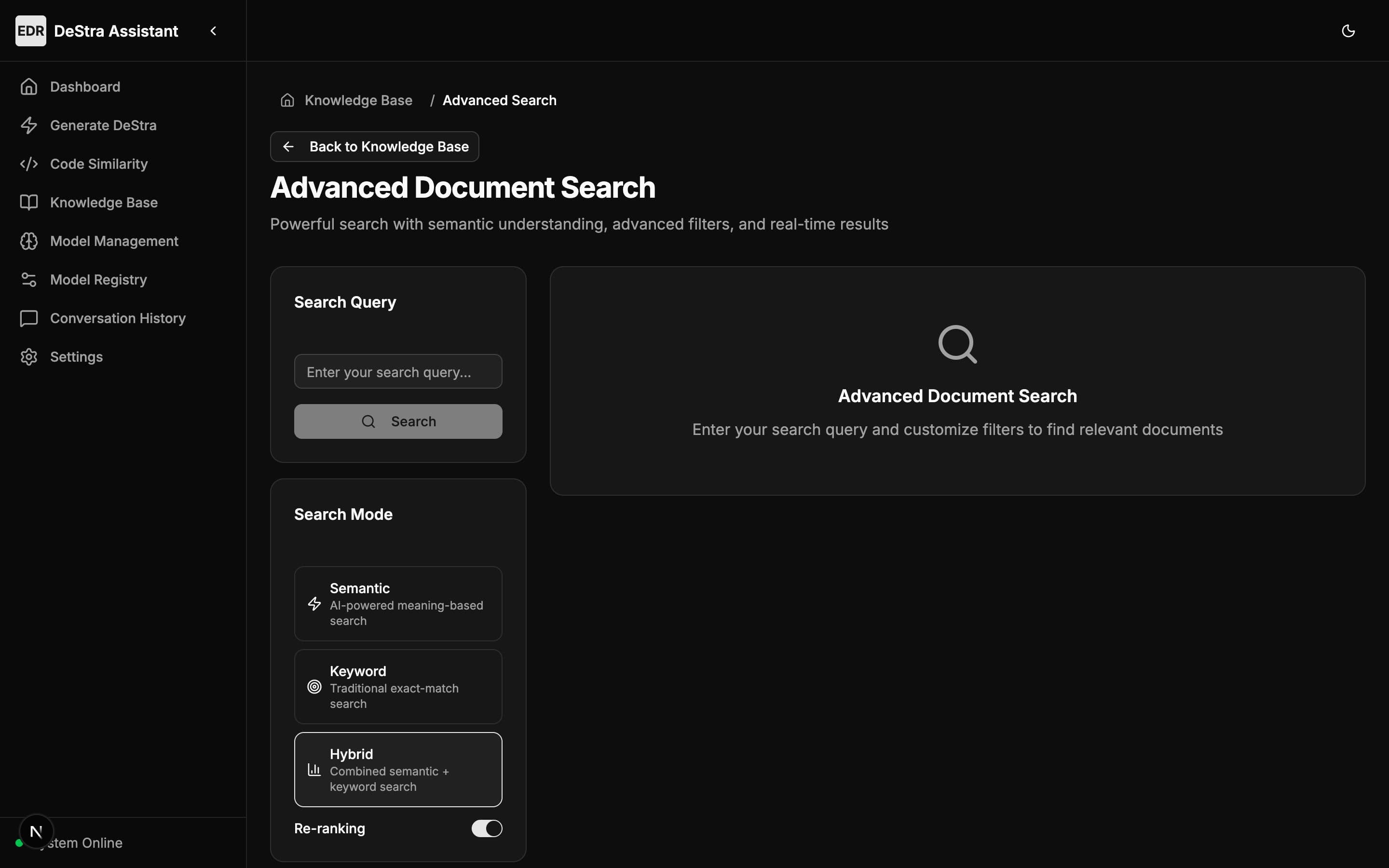The image size is (1389, 868).
Task: Toggle dark mode moon icon
Action: click(1348, 31)
